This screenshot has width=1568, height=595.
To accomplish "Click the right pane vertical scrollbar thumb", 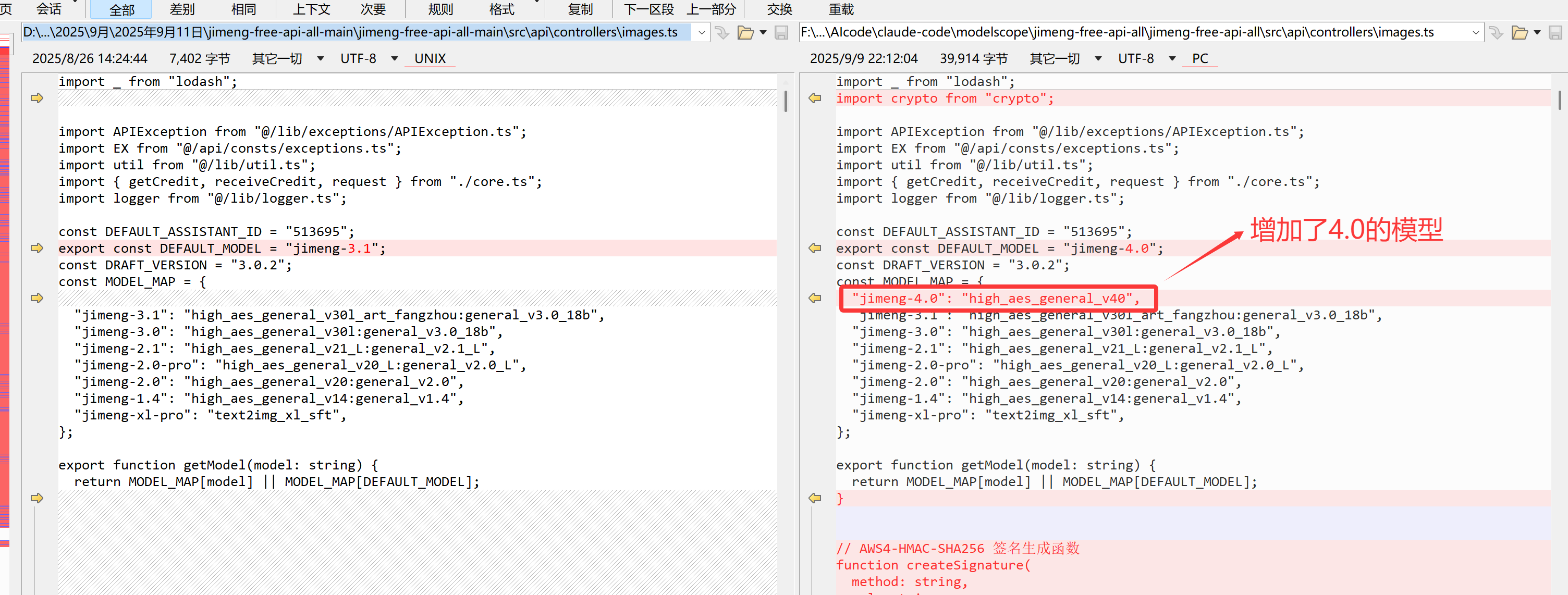I will click(x=1560, y=100).
